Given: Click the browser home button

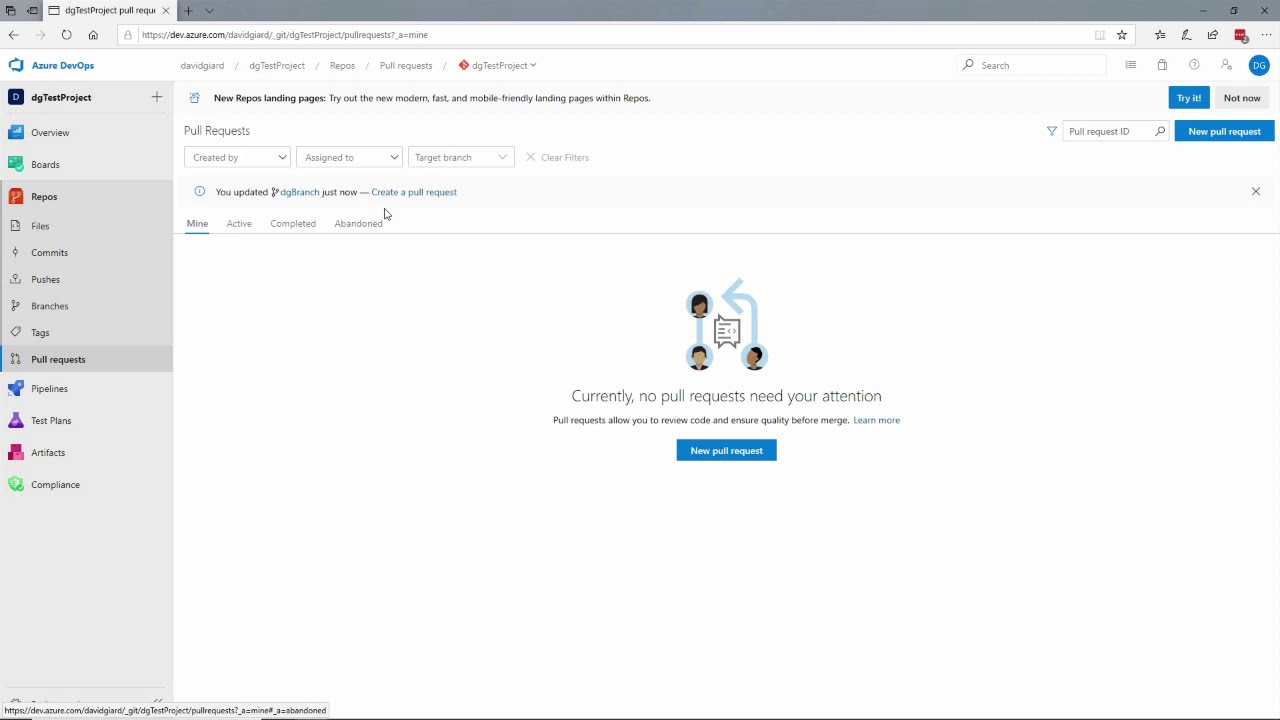Looking at the screenshot, I should click(93, 34).
